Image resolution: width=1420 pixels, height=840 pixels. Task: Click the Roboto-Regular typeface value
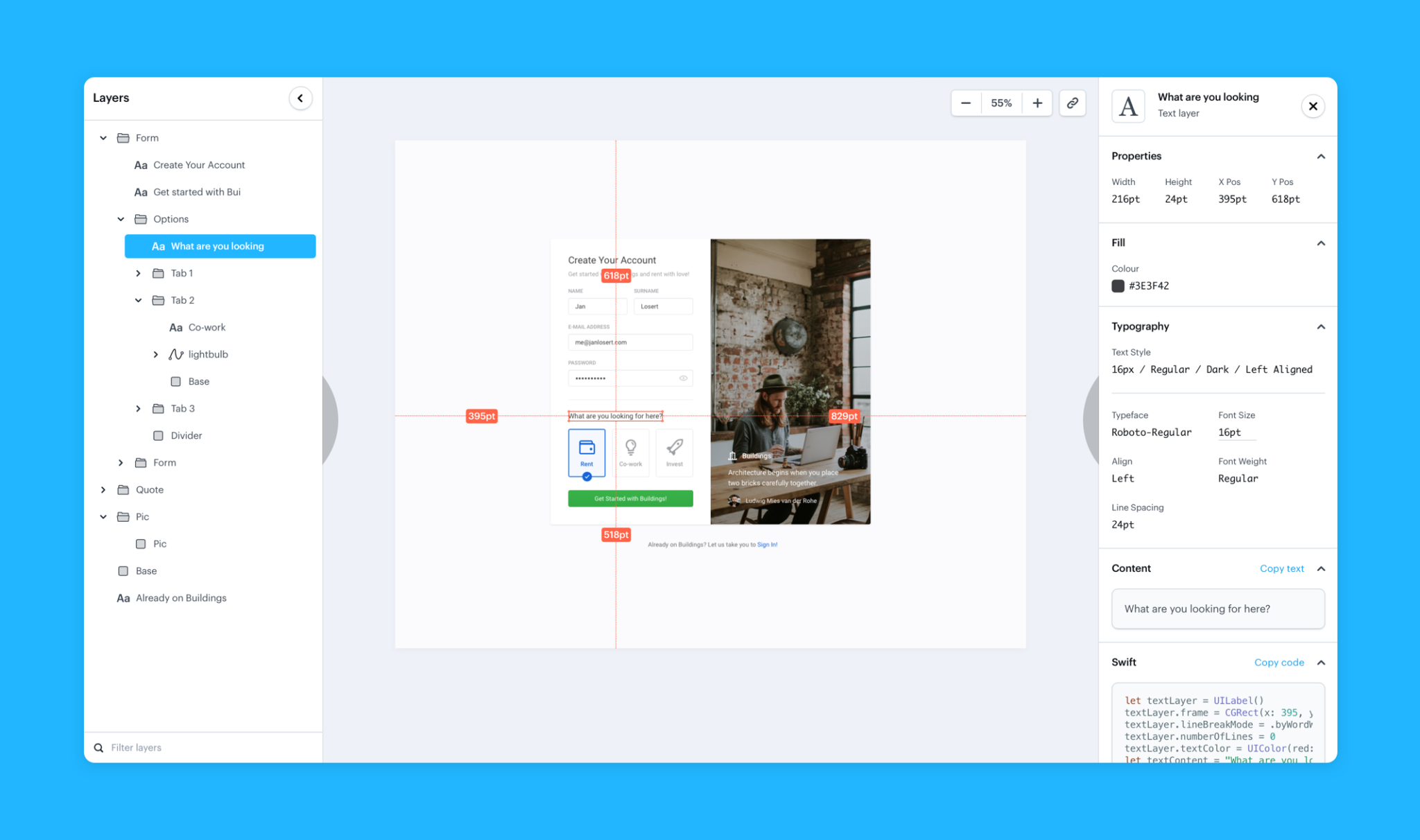(x=1151, y=432)
